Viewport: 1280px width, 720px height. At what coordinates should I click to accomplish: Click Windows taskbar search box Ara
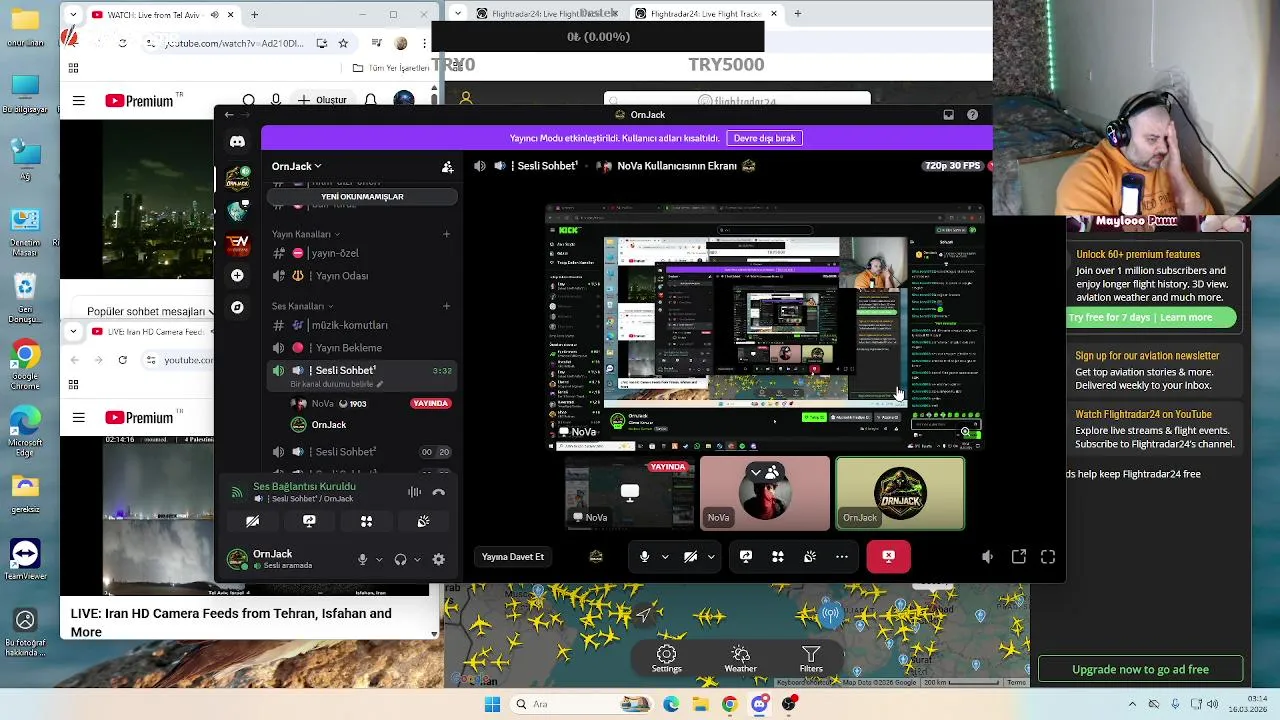[x=580, y=704]
